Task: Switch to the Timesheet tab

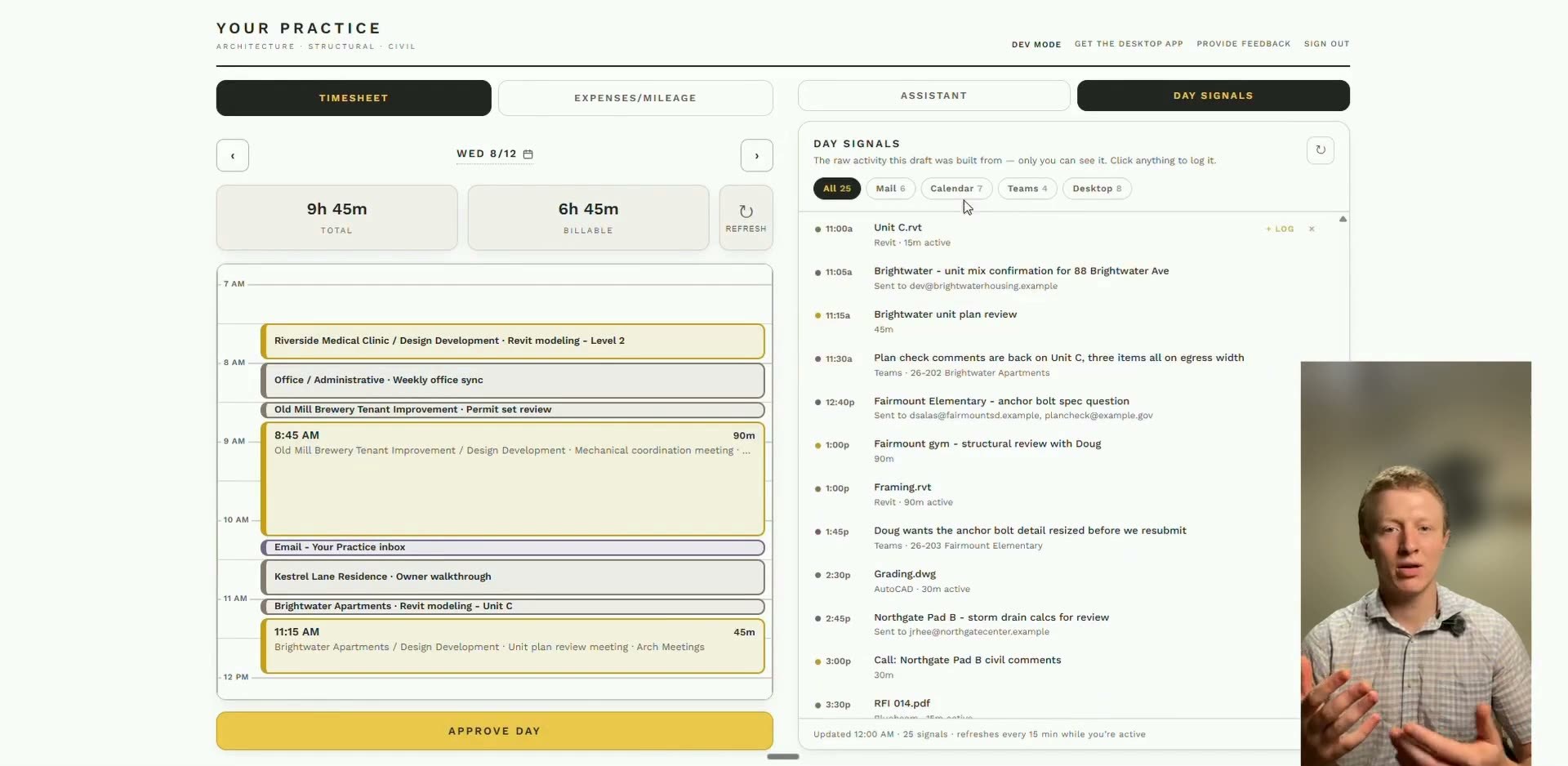Action: [354, 98]
